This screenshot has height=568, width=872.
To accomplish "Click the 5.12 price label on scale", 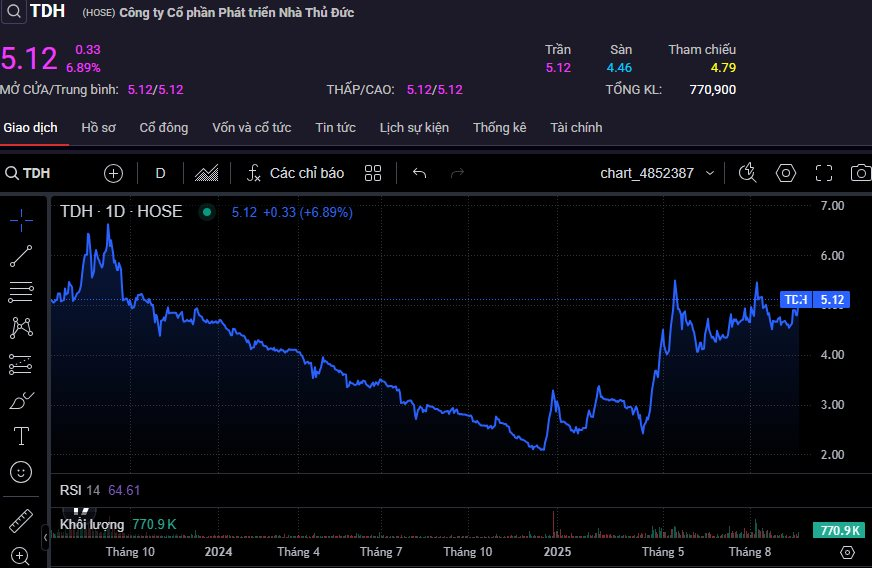I will tap(831, 299).
